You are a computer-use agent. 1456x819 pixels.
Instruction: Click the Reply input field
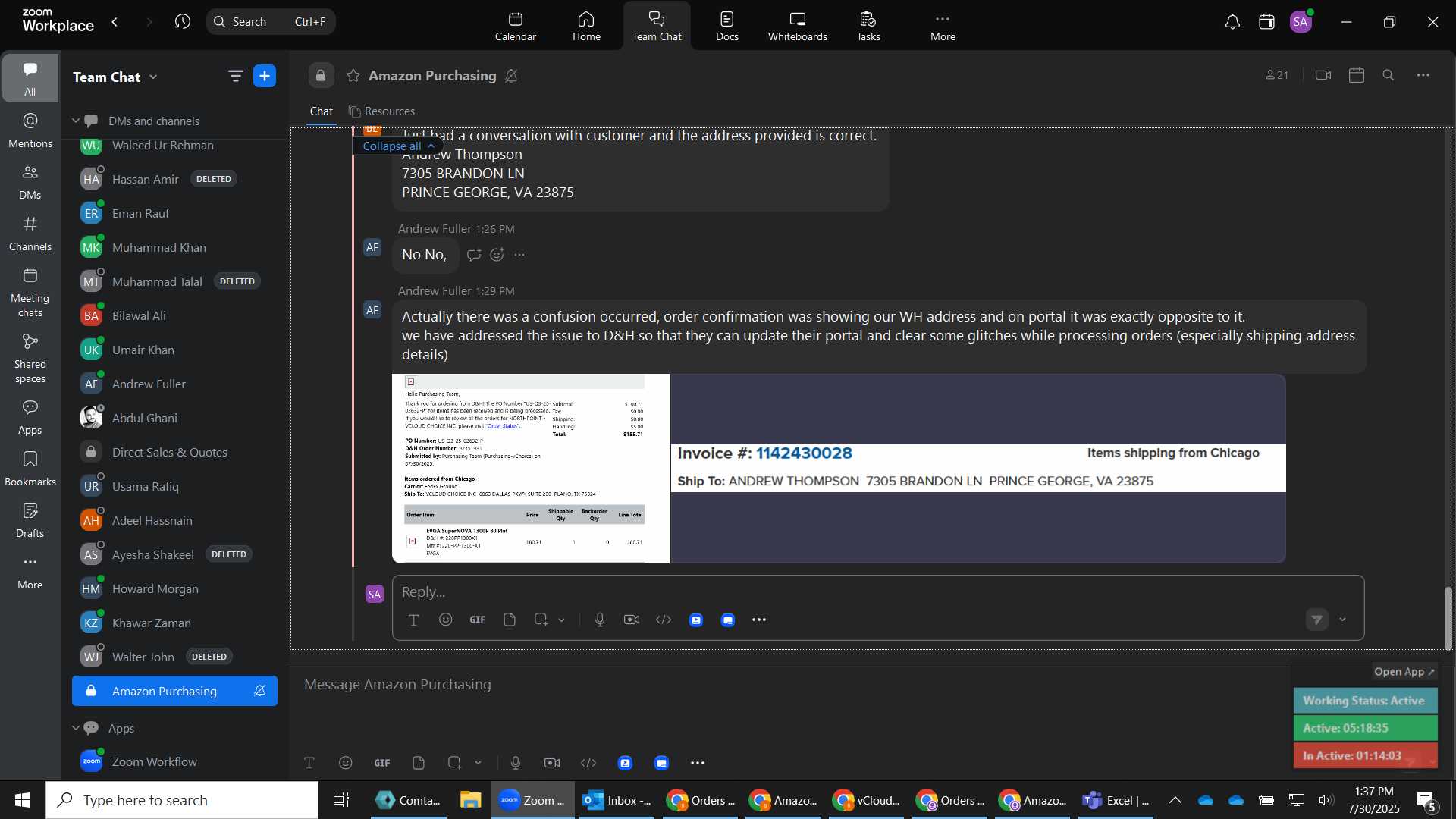click(877, 592)
